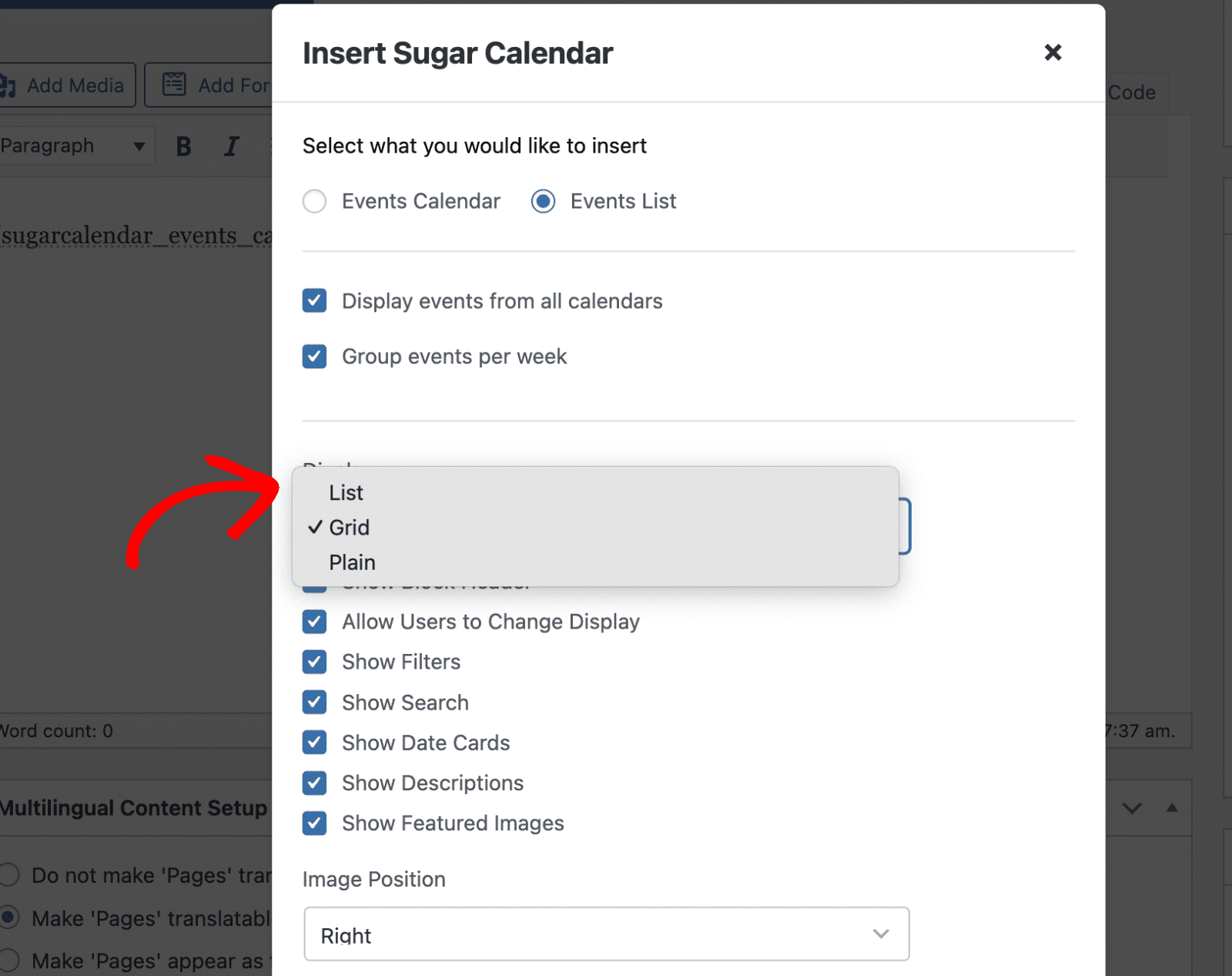
Task: Pick the checked Grid display option
Action: (350, 528)
